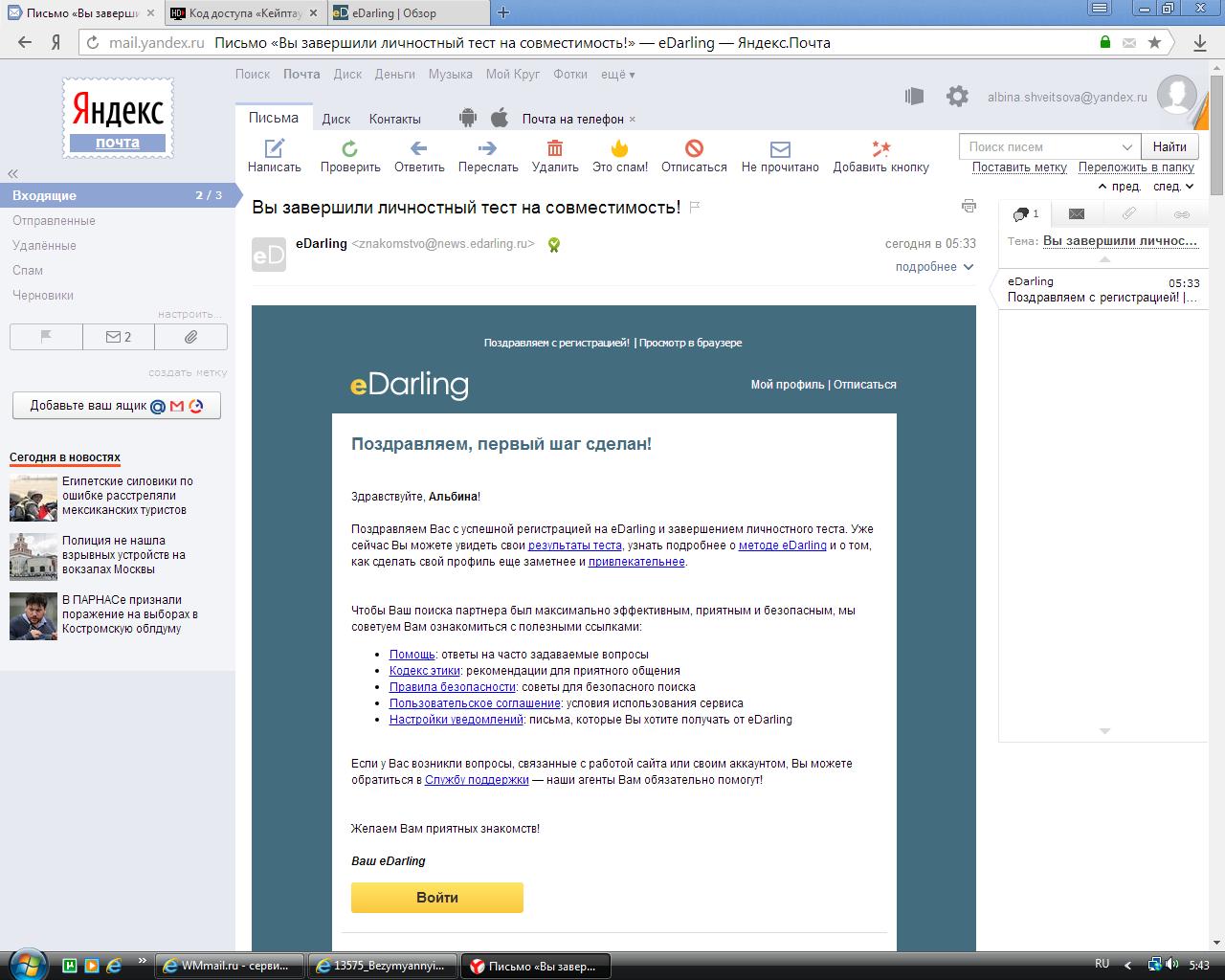Screen dimensions: 1225x980
Task: Click the Переслать forward arrow
Action: pos(487,147)
